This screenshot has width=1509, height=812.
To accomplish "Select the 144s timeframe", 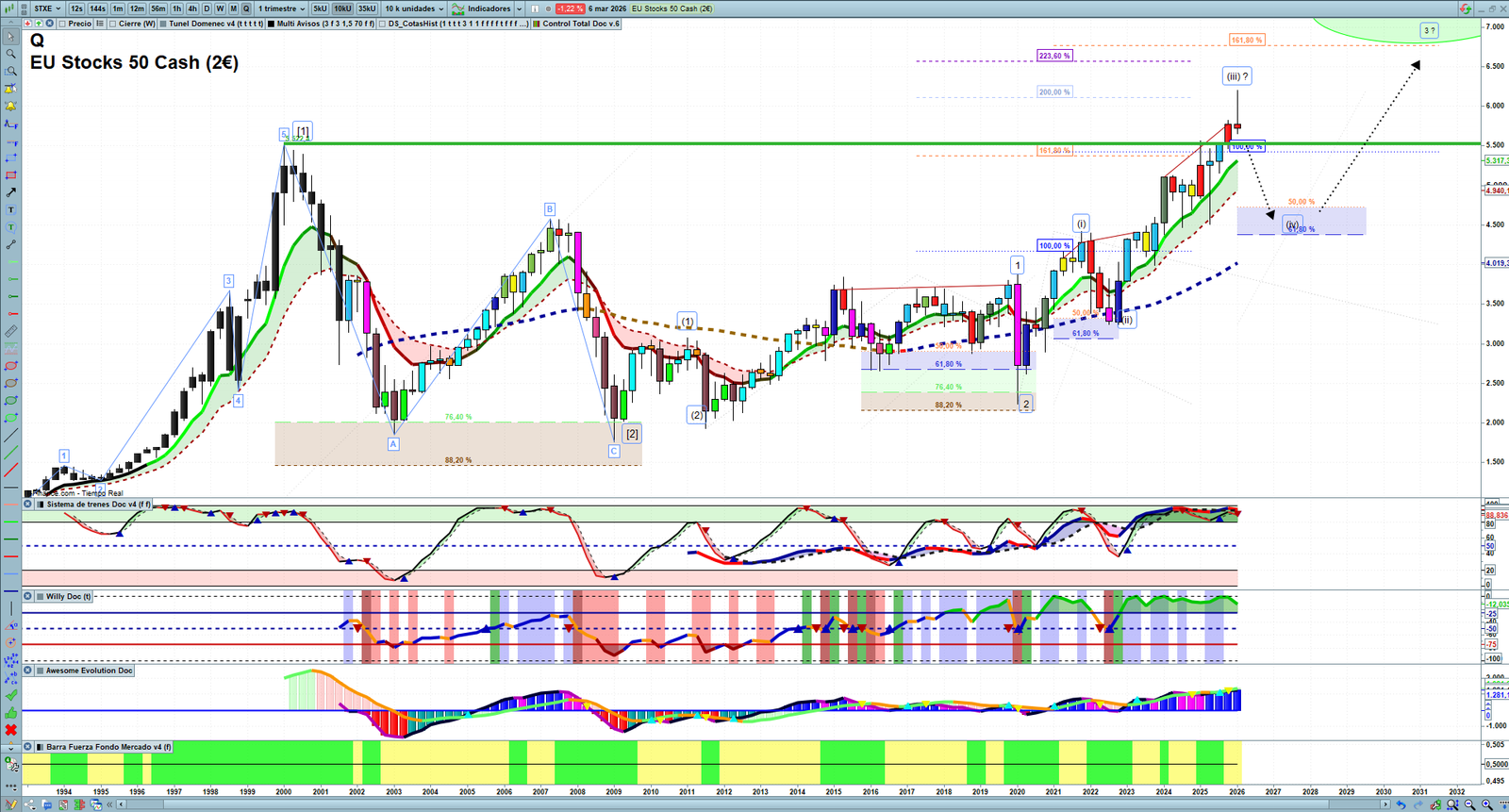I will tap(98, 8).
